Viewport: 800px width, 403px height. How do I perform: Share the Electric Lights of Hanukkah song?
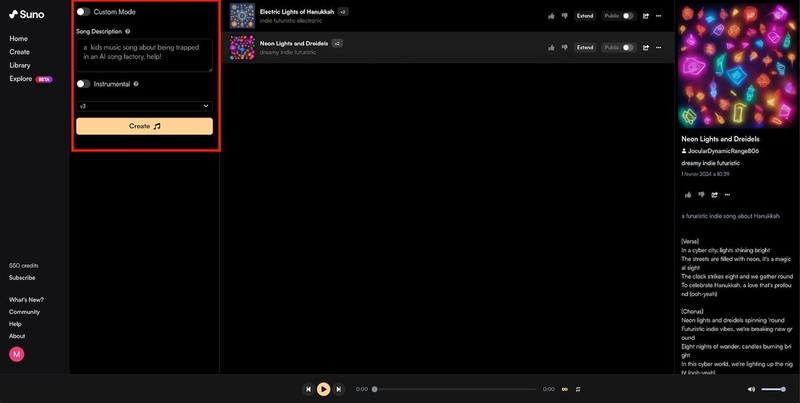(646, 16)
